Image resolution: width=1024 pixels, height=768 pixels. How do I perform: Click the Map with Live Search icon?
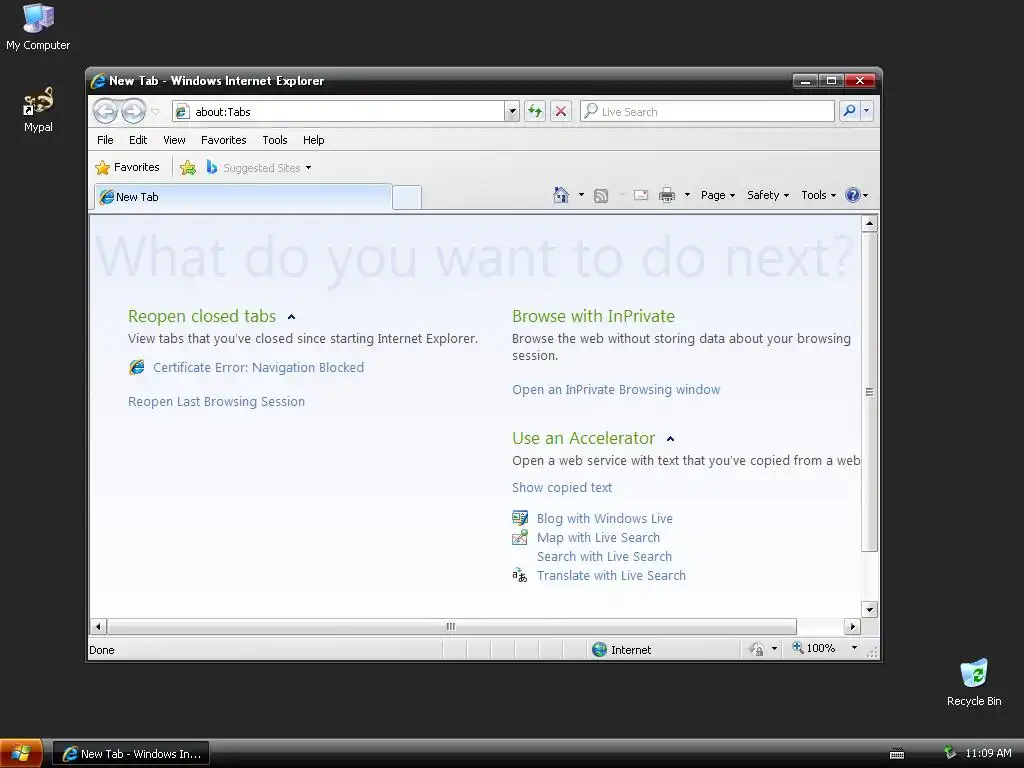coord(520,537)
